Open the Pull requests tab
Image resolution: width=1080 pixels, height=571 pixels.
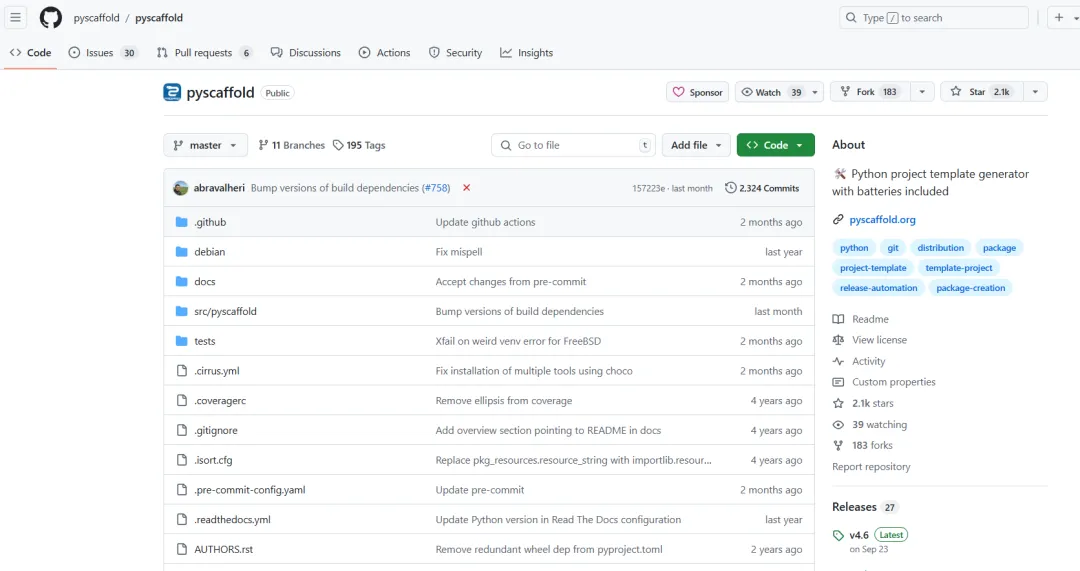coord(204,53)
